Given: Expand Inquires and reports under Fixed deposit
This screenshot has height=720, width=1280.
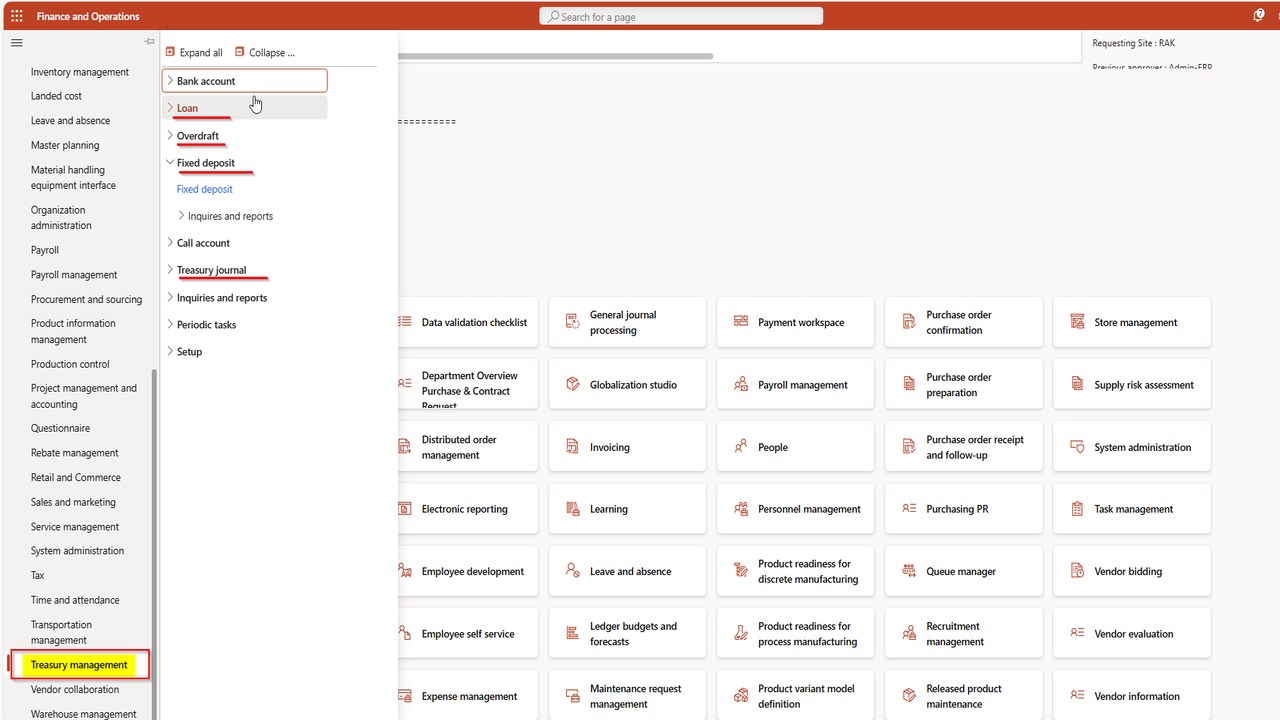Looking at the screenshot, I should (181, 216).
